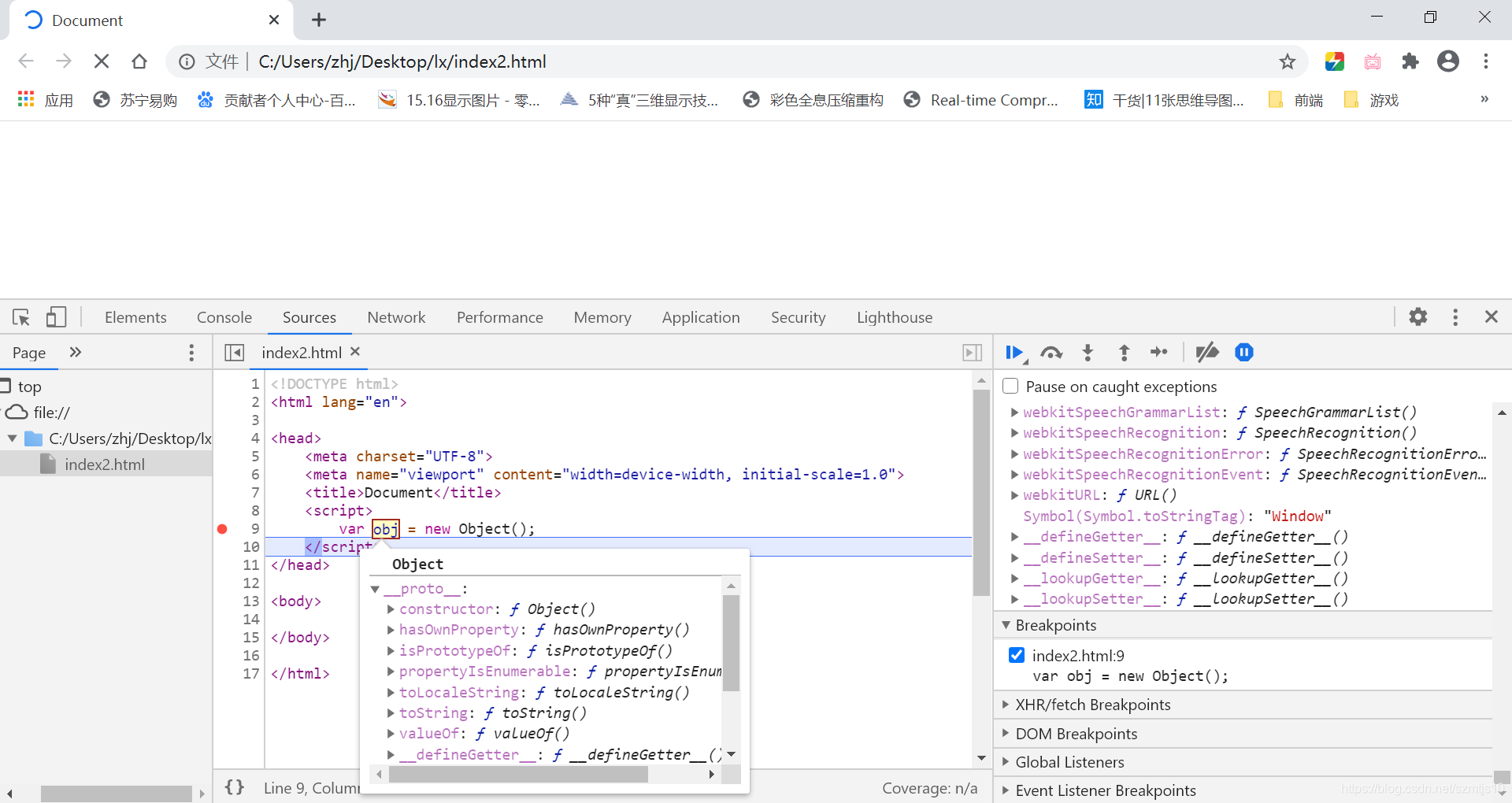Pretty print the source code
The height and width of the screenshot is (803, 1512).
(235, 787)
